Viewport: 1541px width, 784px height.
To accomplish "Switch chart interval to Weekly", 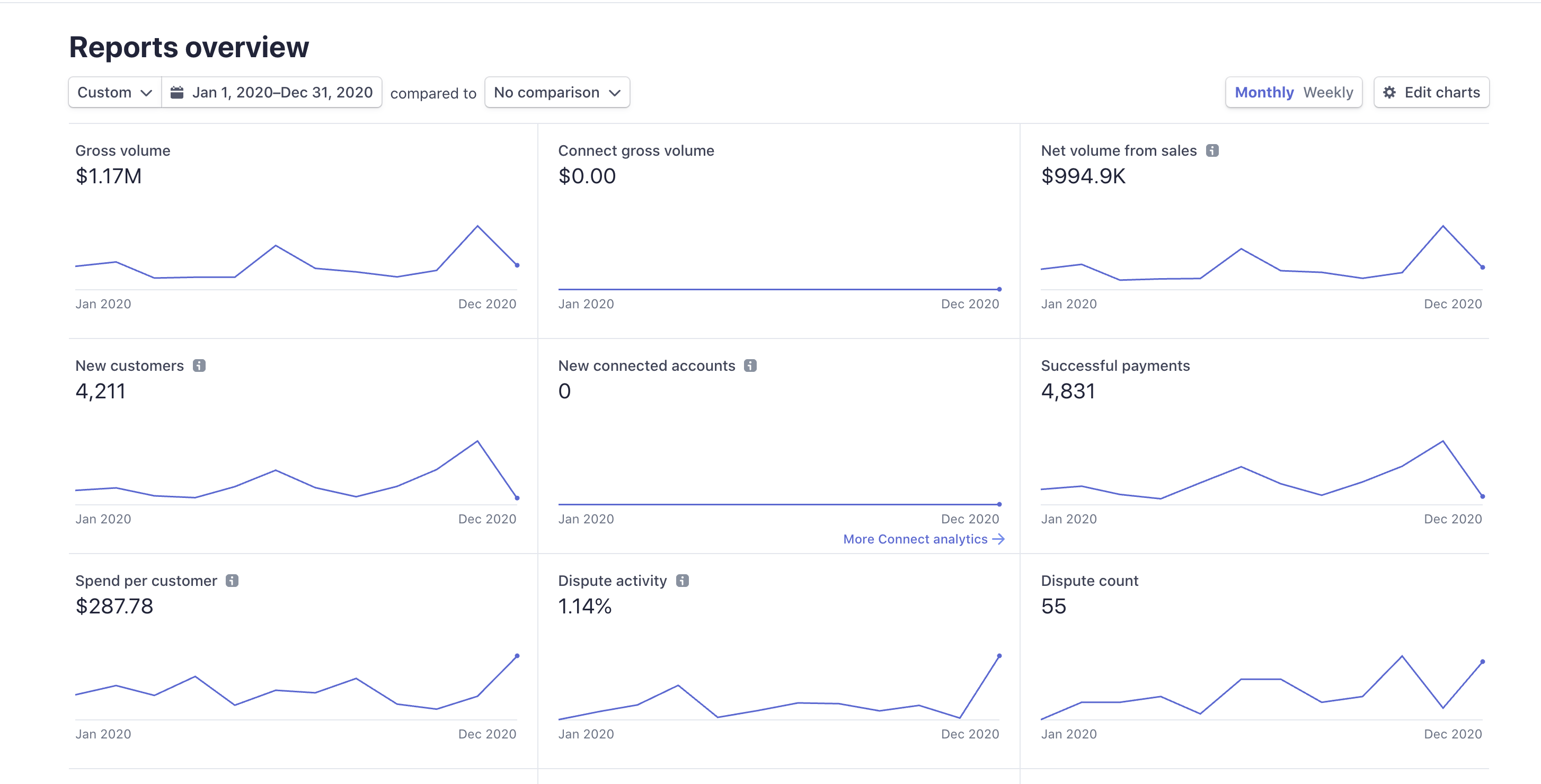I will [1327, 92].
